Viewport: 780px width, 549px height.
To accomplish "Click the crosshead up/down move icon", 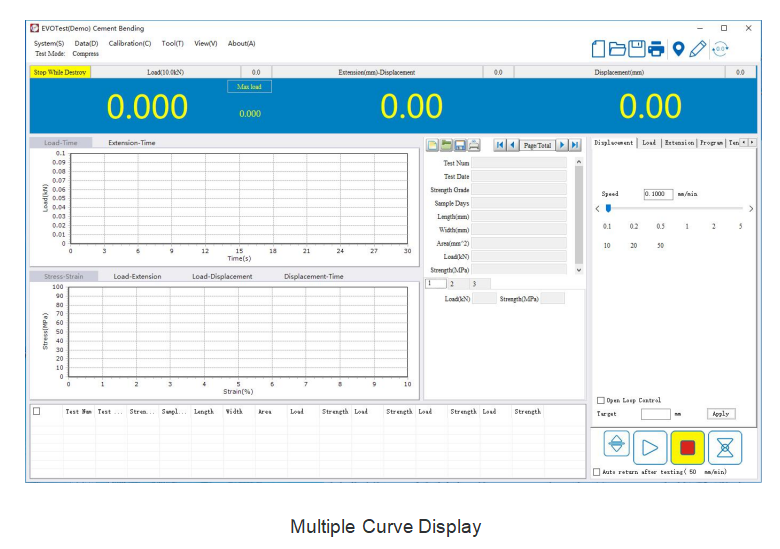I will (x=617, y=446).
